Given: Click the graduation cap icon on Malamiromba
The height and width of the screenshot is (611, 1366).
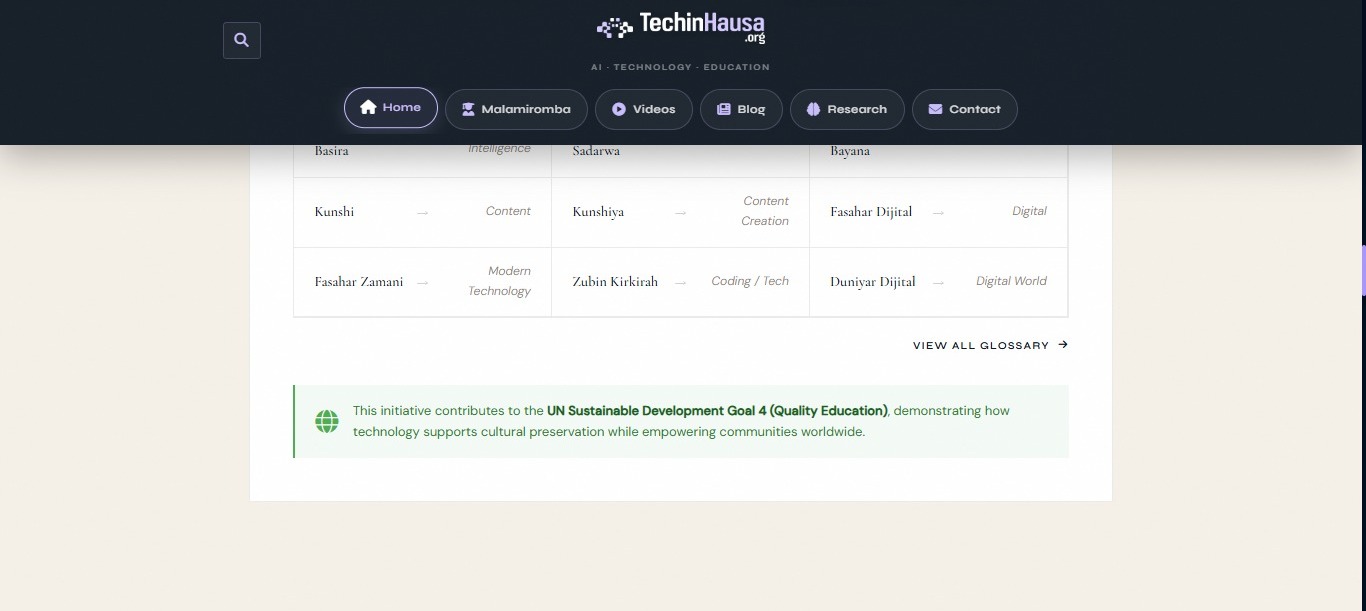Looking at the screenshot, I should click(x=467, y=109).
